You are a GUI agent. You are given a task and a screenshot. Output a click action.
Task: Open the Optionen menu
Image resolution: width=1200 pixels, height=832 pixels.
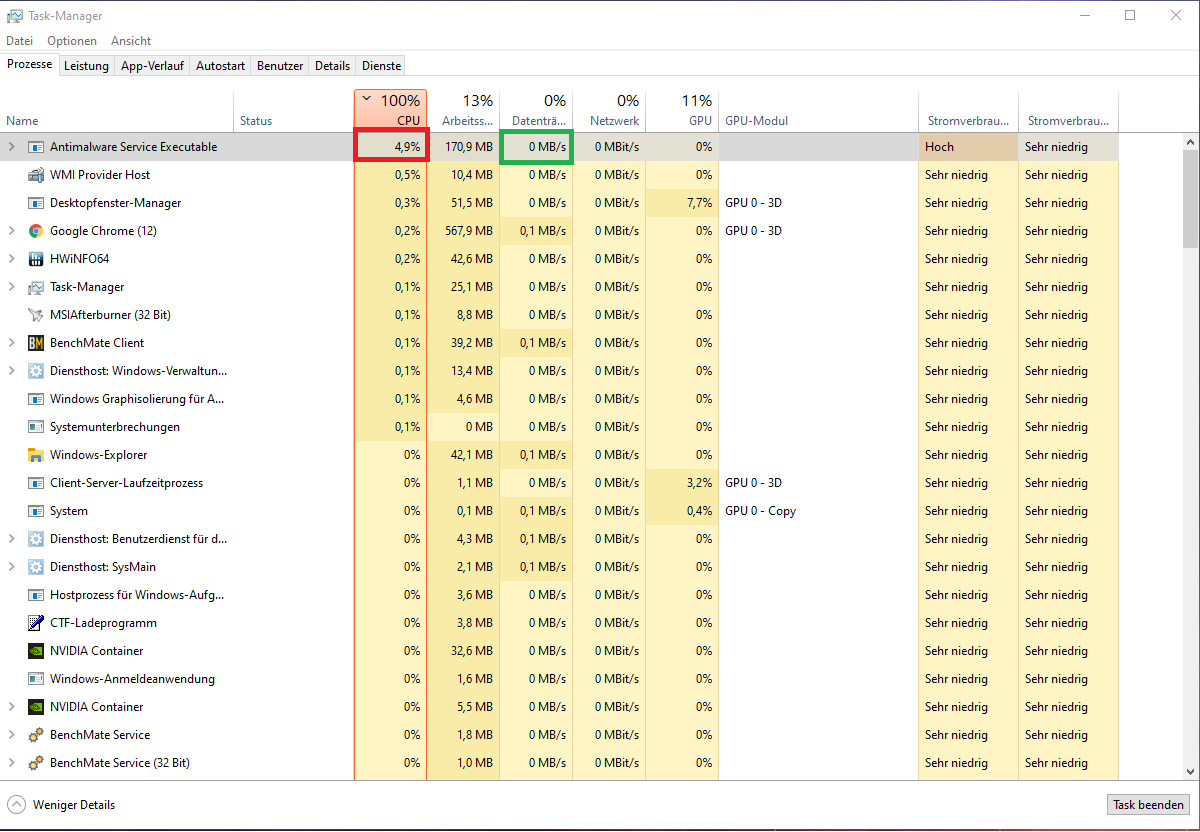tap(72, 41)
